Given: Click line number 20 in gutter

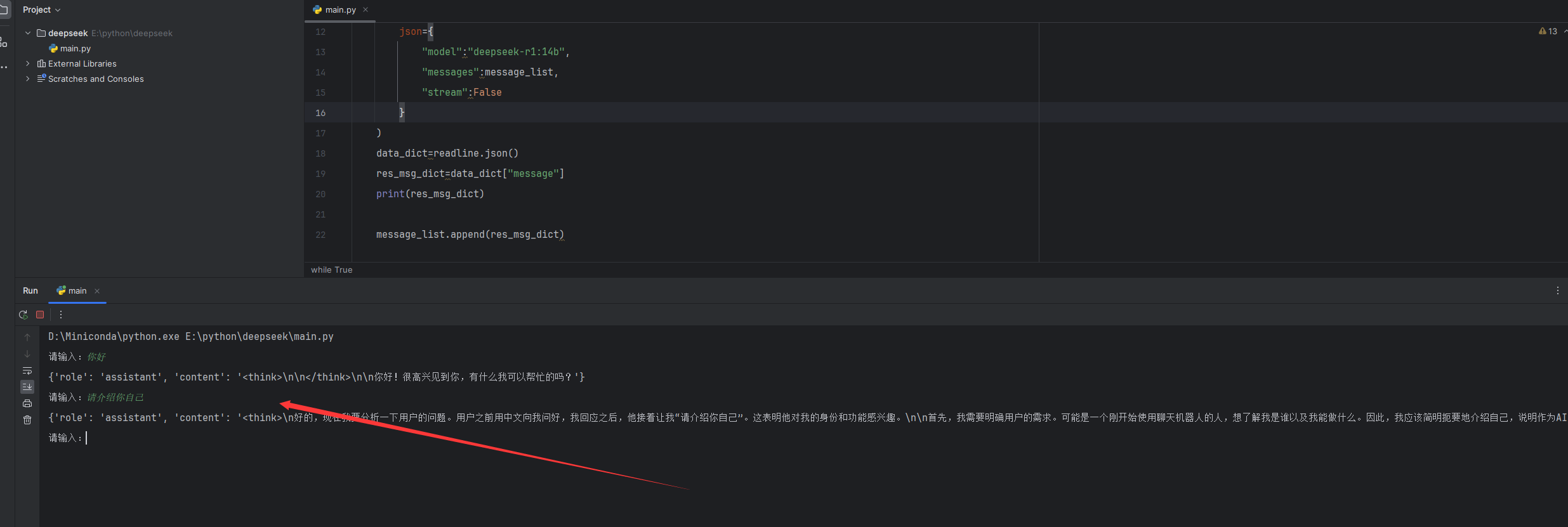Looking at the screenshot, I should pos(320,194).
